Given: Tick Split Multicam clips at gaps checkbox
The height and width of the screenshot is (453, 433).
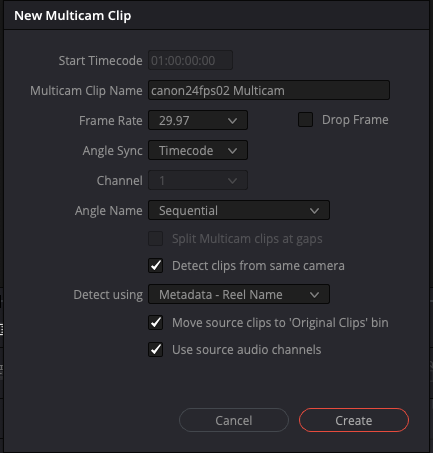Looking at the screenshot, I should [156, 239].
